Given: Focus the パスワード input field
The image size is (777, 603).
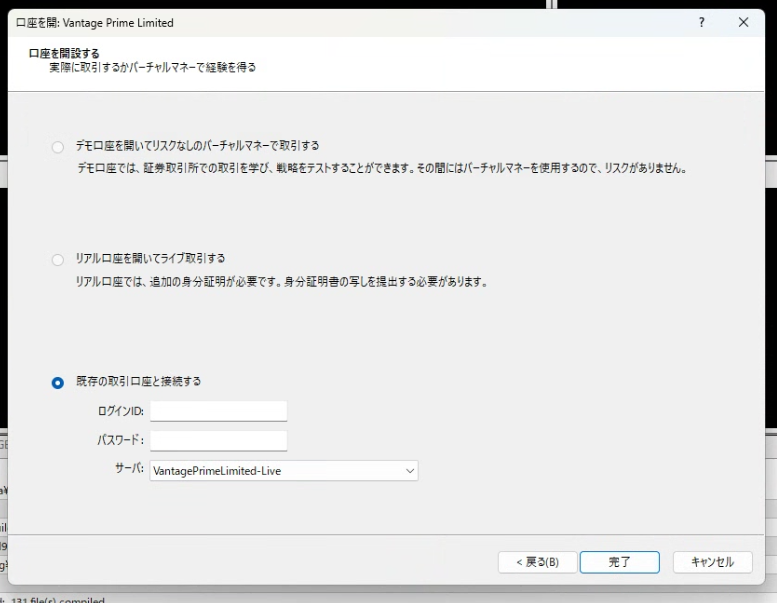Looking at the screenshot, I should point(219,440).
